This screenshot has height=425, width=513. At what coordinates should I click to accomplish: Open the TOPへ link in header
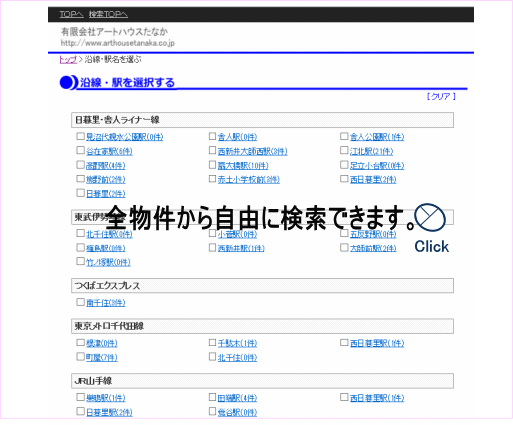coord(71,14)
